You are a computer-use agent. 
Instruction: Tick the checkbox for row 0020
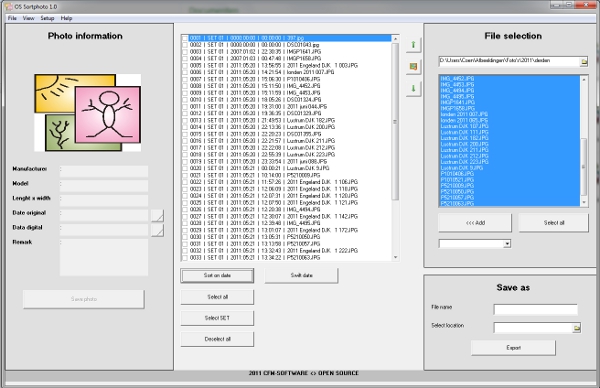(185, 168)
